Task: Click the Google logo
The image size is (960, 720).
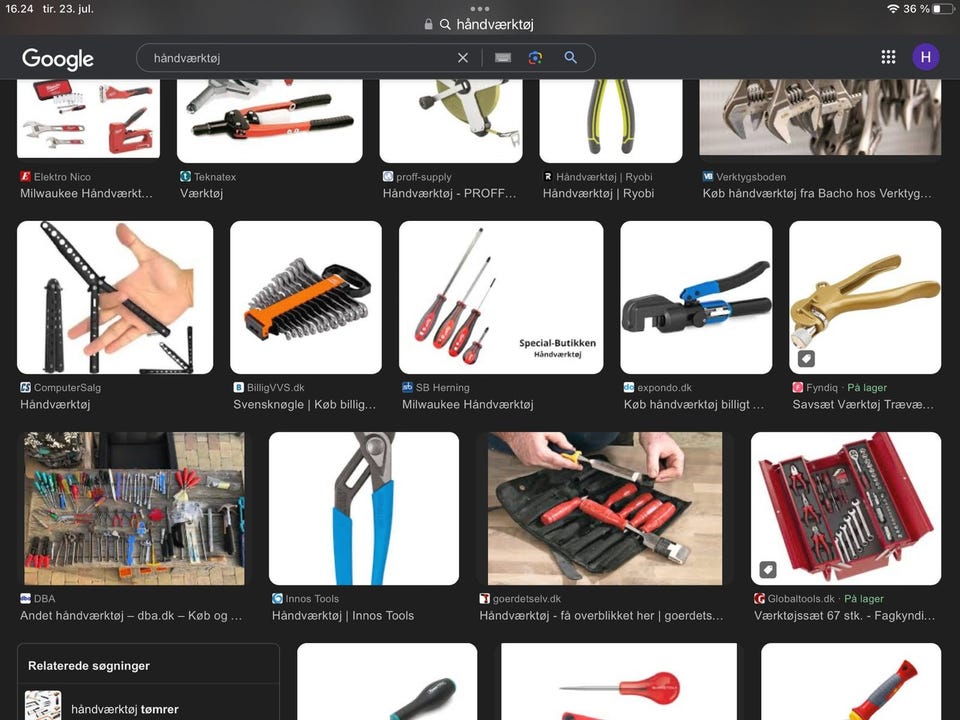Action: click(58, 58)
